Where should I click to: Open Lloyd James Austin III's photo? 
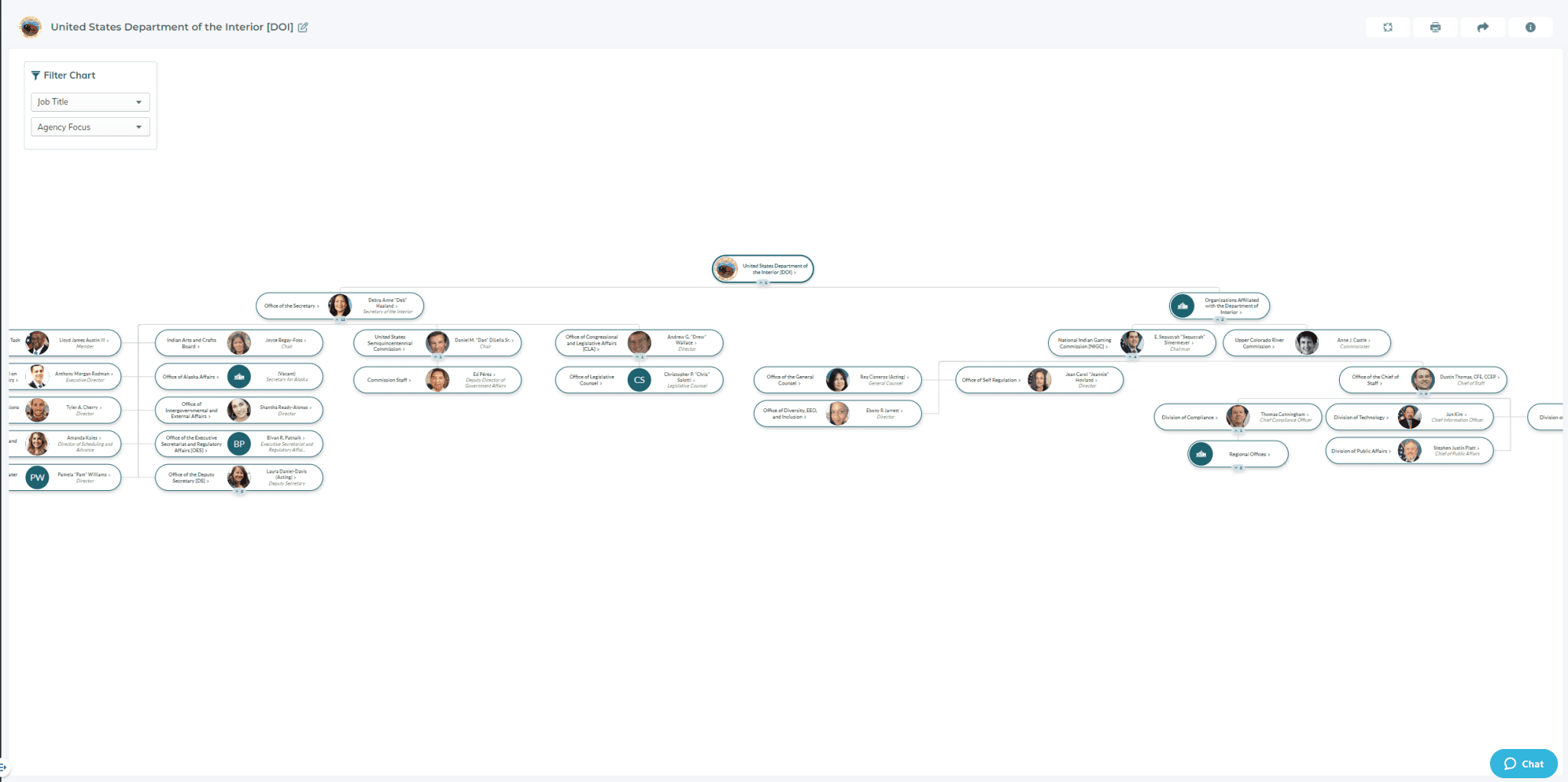pos(38,342)
